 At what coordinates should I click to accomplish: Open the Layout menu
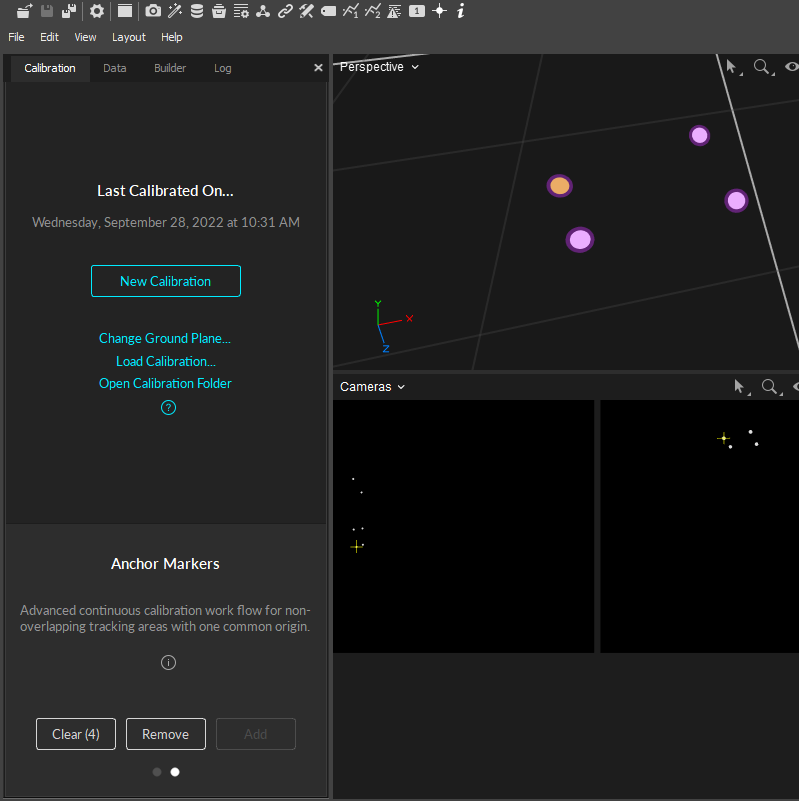[128, 37]
